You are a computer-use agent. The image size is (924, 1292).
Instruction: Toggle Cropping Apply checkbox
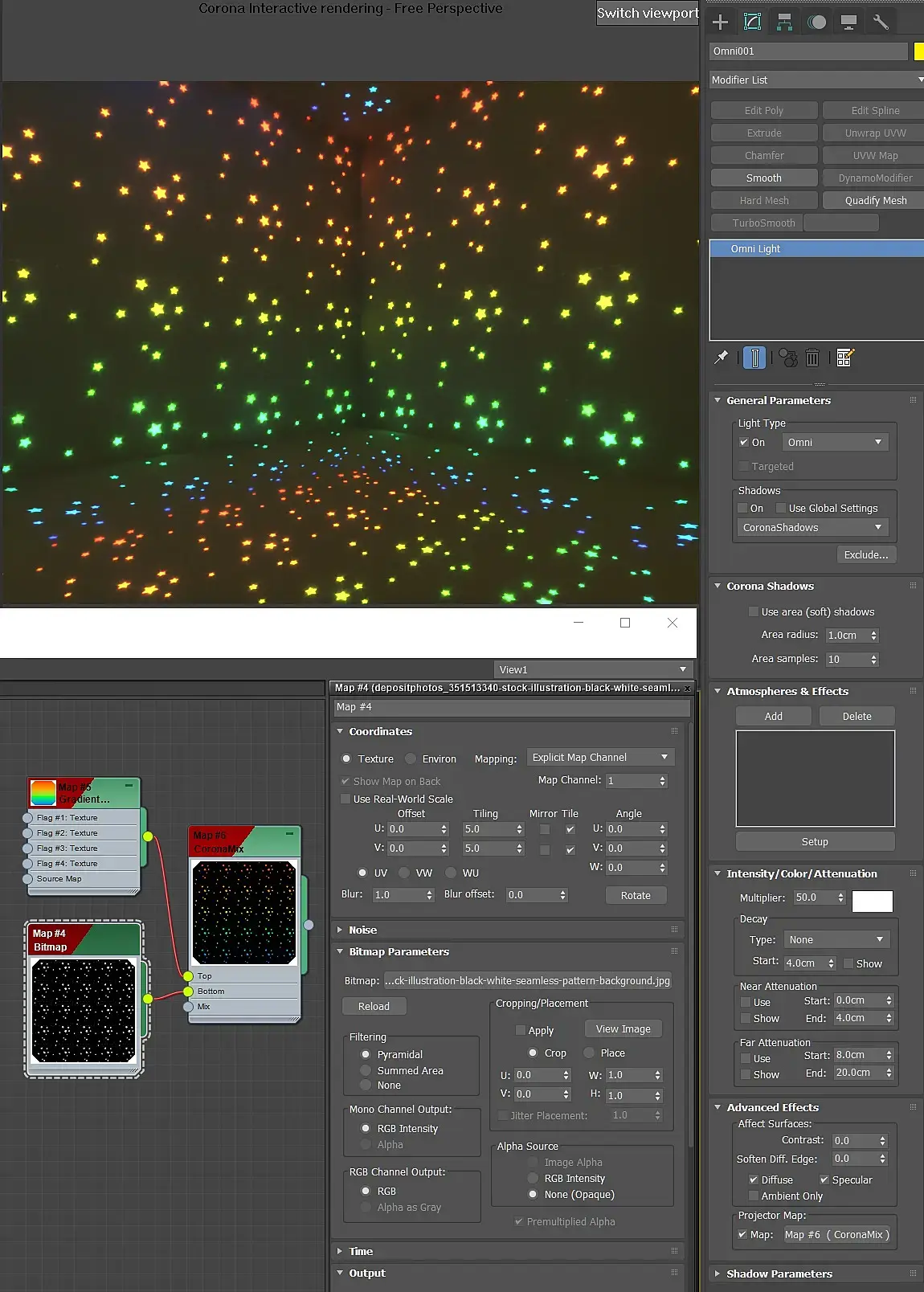pyautogui.click(x=521, y=1030)
